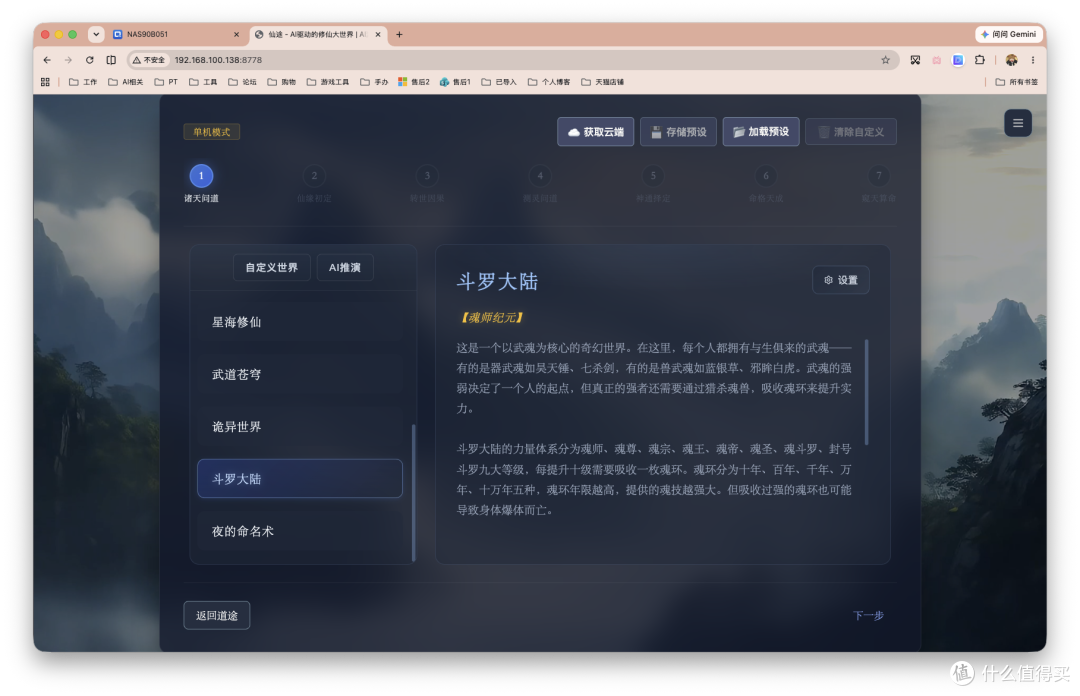Switch to 自定义世界 tab
Viewport: 1080px width, 696px height.
click(271, 267)
